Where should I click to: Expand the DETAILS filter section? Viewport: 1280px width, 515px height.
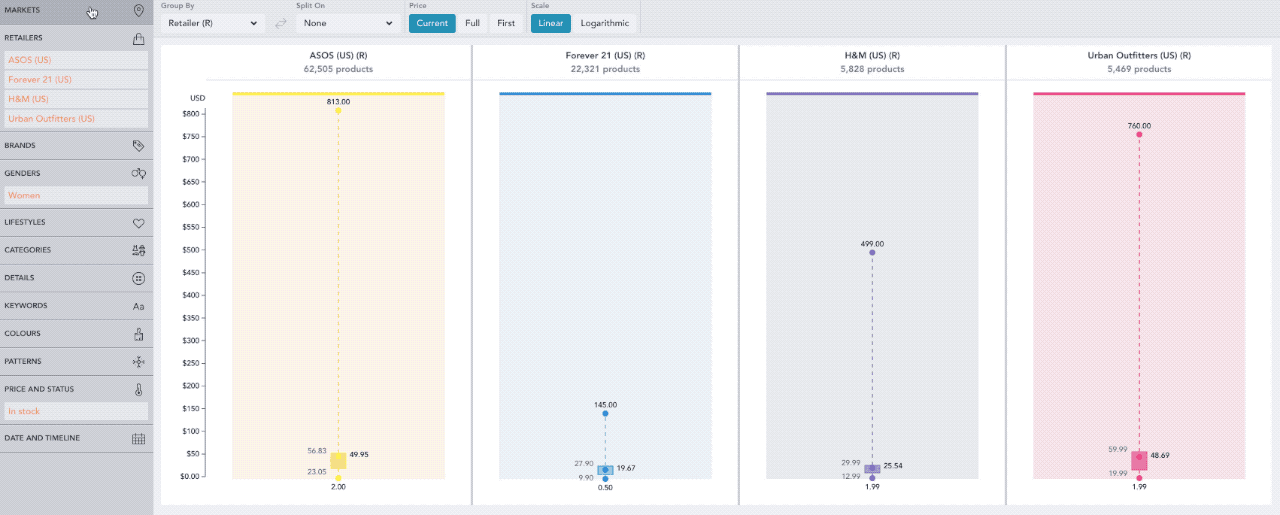[76, 278]
